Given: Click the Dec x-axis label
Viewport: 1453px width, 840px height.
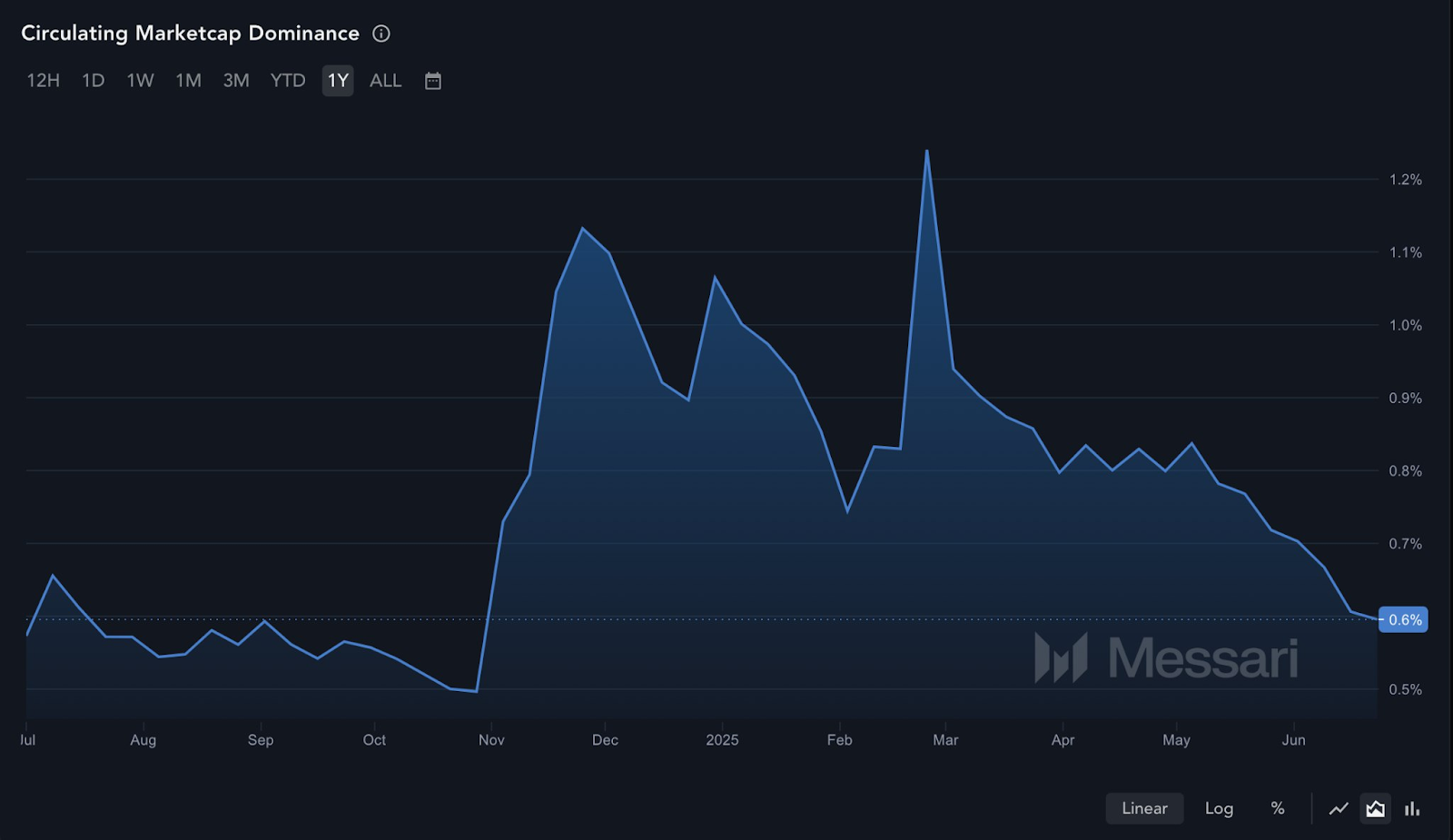Looking at the screenshot, I should coord(605,740).
